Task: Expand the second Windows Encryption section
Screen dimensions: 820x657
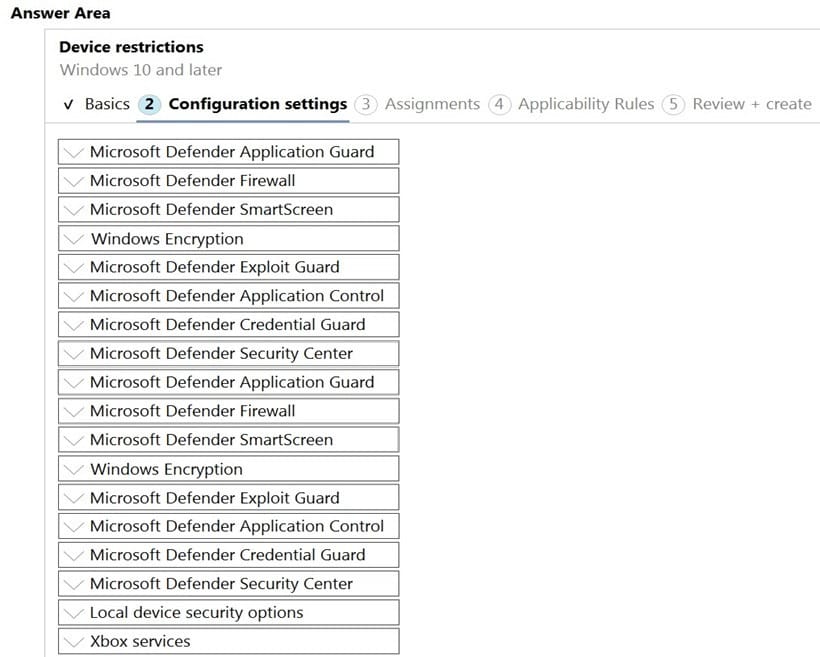Action: click(229, 469)
